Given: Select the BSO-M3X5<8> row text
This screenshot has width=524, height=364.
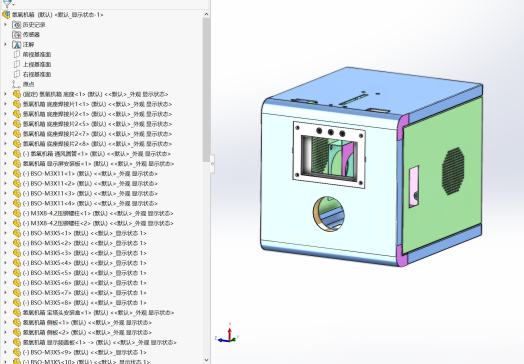Looking at the screenshot, I should coord(85,303).
